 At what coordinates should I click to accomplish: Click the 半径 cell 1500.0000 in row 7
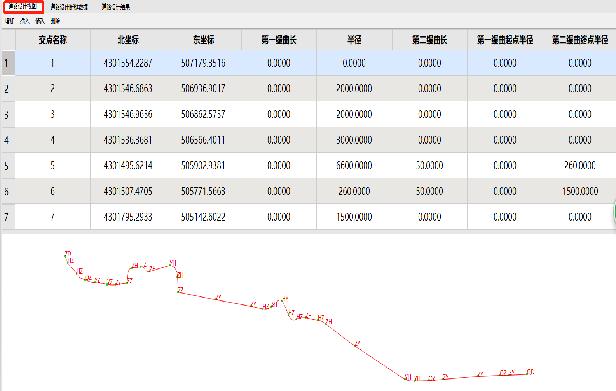tap(354, 217)
